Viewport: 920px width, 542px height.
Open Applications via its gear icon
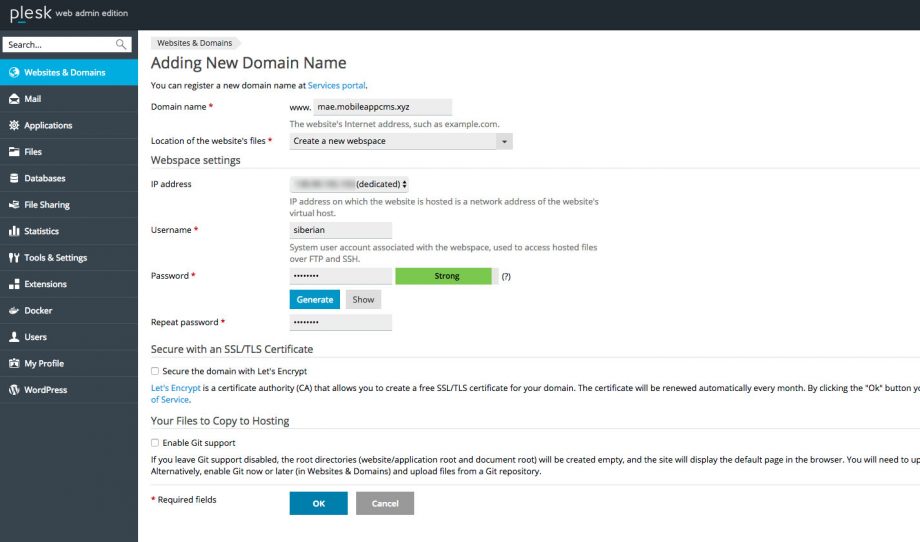coord(14,126)
